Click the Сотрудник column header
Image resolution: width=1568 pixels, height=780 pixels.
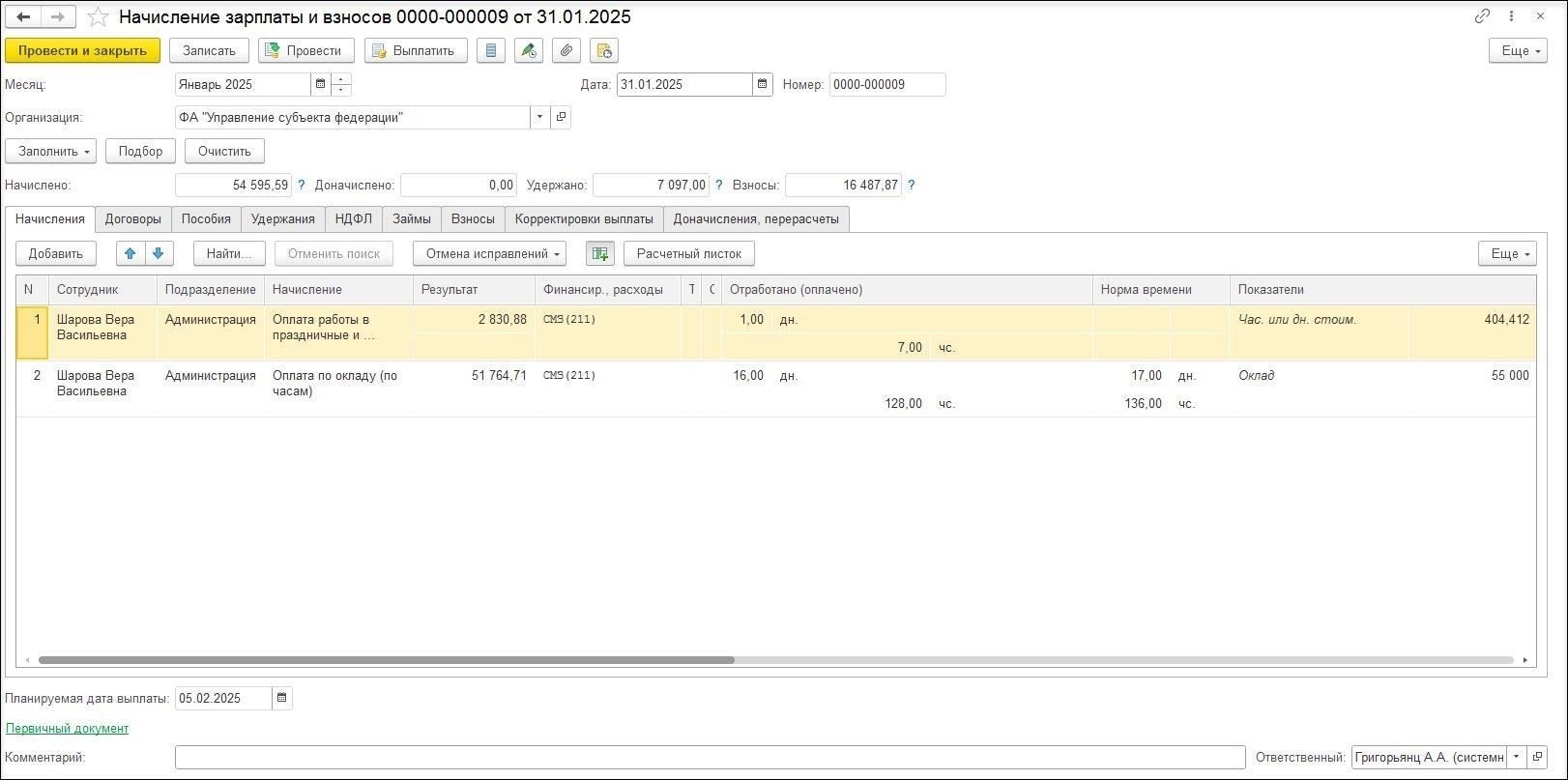coord(102,289)
